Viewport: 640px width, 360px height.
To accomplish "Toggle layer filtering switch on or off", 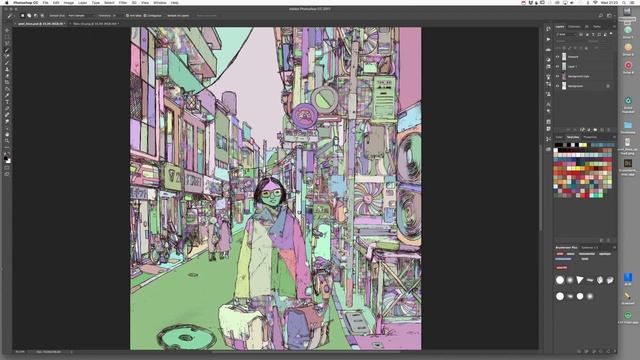I will click(x=611, y=33).
